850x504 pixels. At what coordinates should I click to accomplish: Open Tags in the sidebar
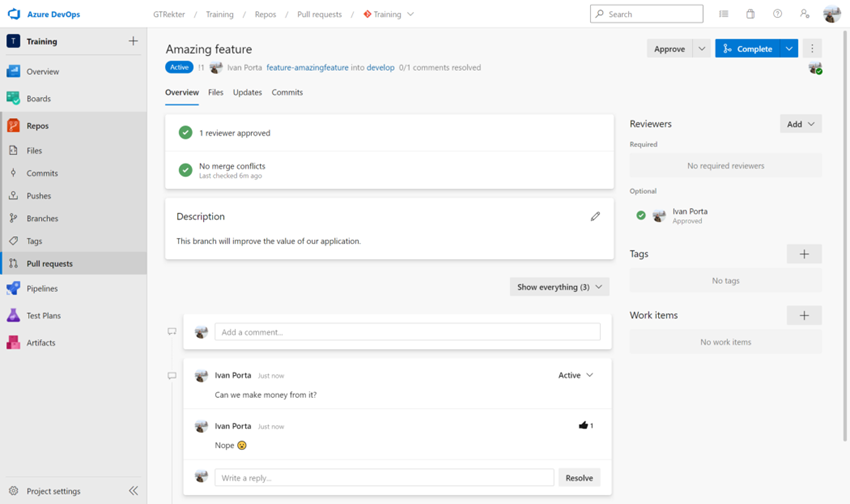34,241
